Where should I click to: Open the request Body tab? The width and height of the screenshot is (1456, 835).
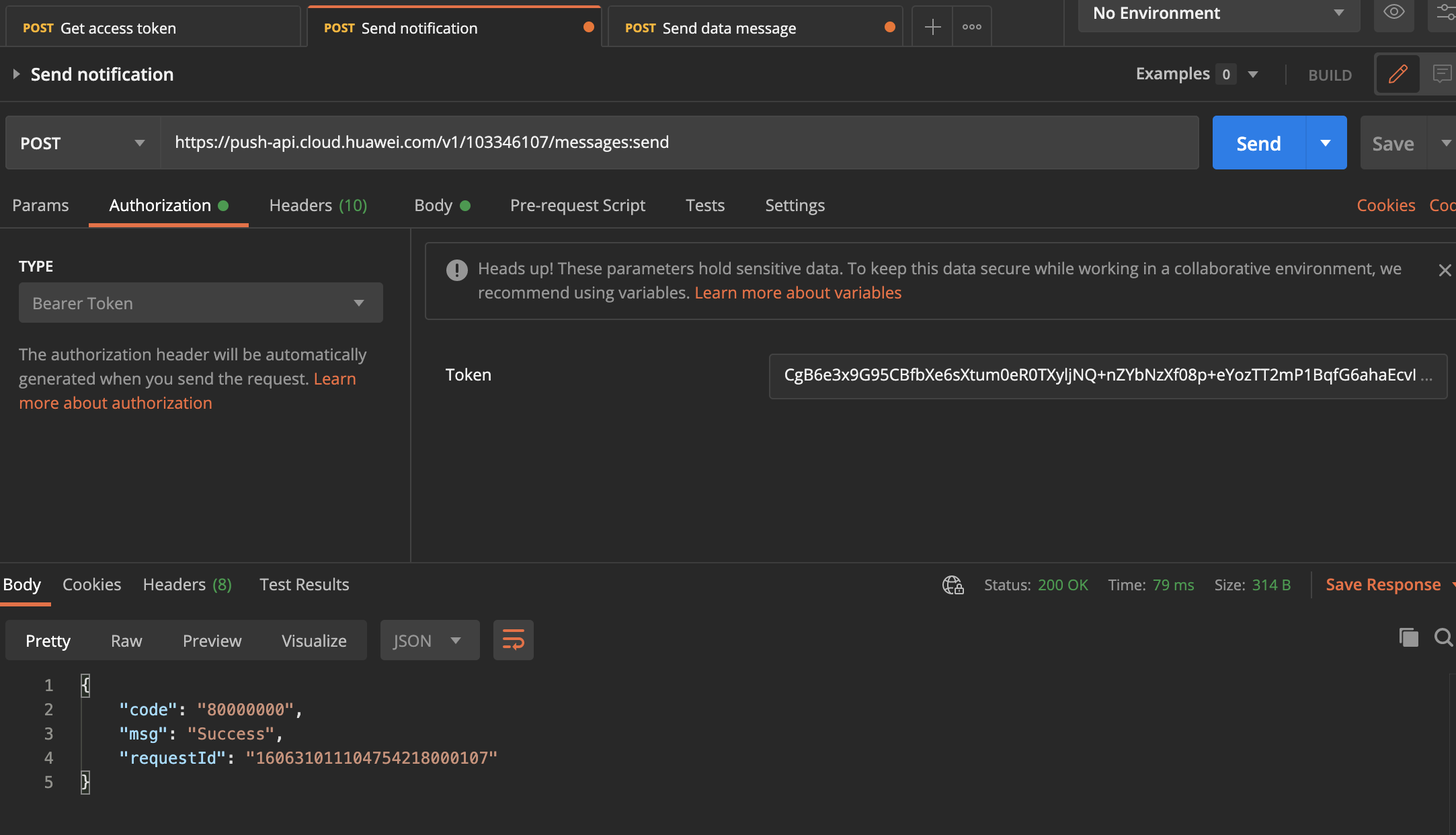(442, 205)
